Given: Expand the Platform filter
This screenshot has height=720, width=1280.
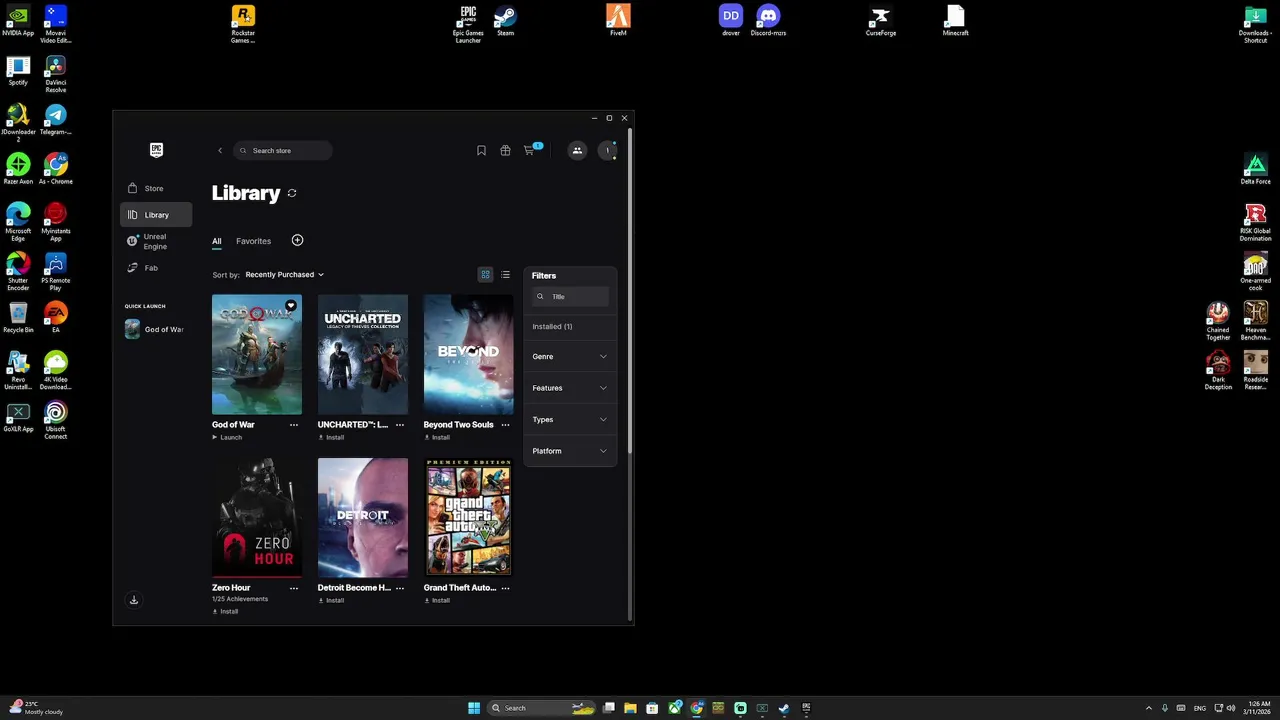Looking at the screenshot, I should 570,451.
